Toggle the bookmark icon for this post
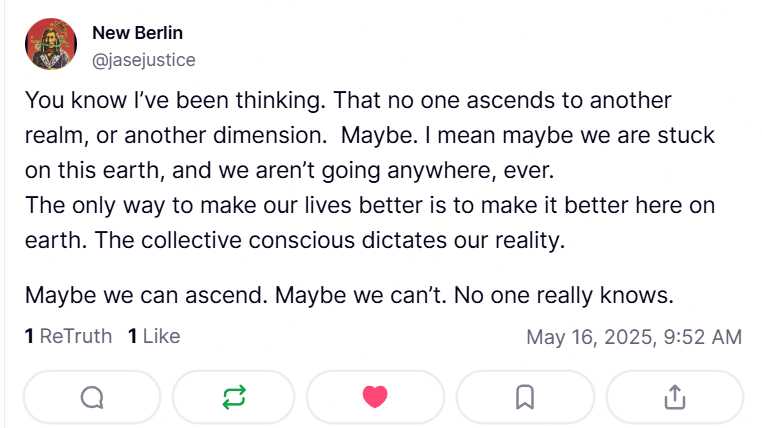This screenshot has height=428, width=762. (524, 397)
